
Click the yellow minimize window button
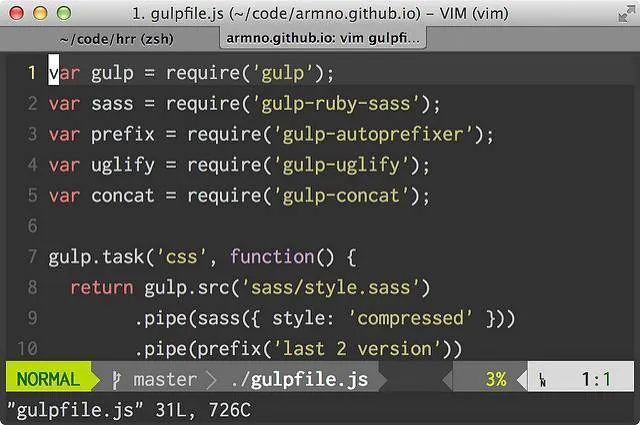pos(41,14)
